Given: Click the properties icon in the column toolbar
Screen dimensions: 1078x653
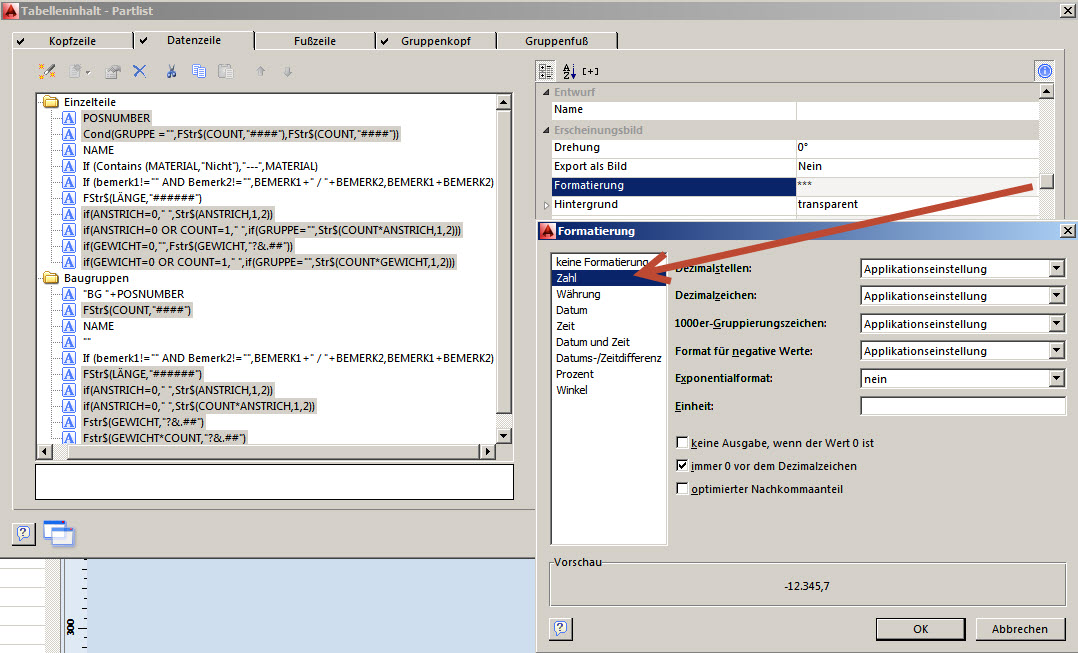Looking at the screenshot, I should (113, 71).
